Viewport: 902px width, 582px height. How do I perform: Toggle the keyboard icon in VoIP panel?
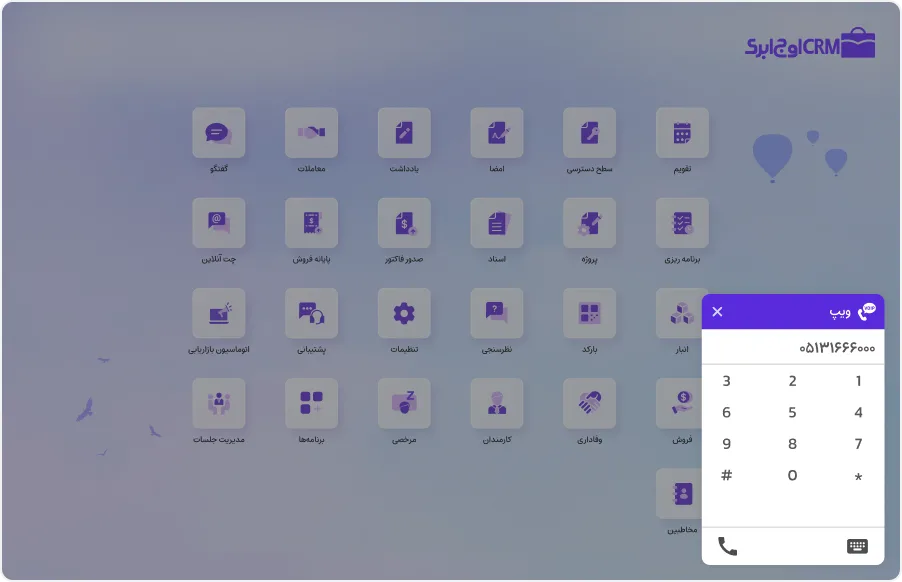click(x=857, y=546)
